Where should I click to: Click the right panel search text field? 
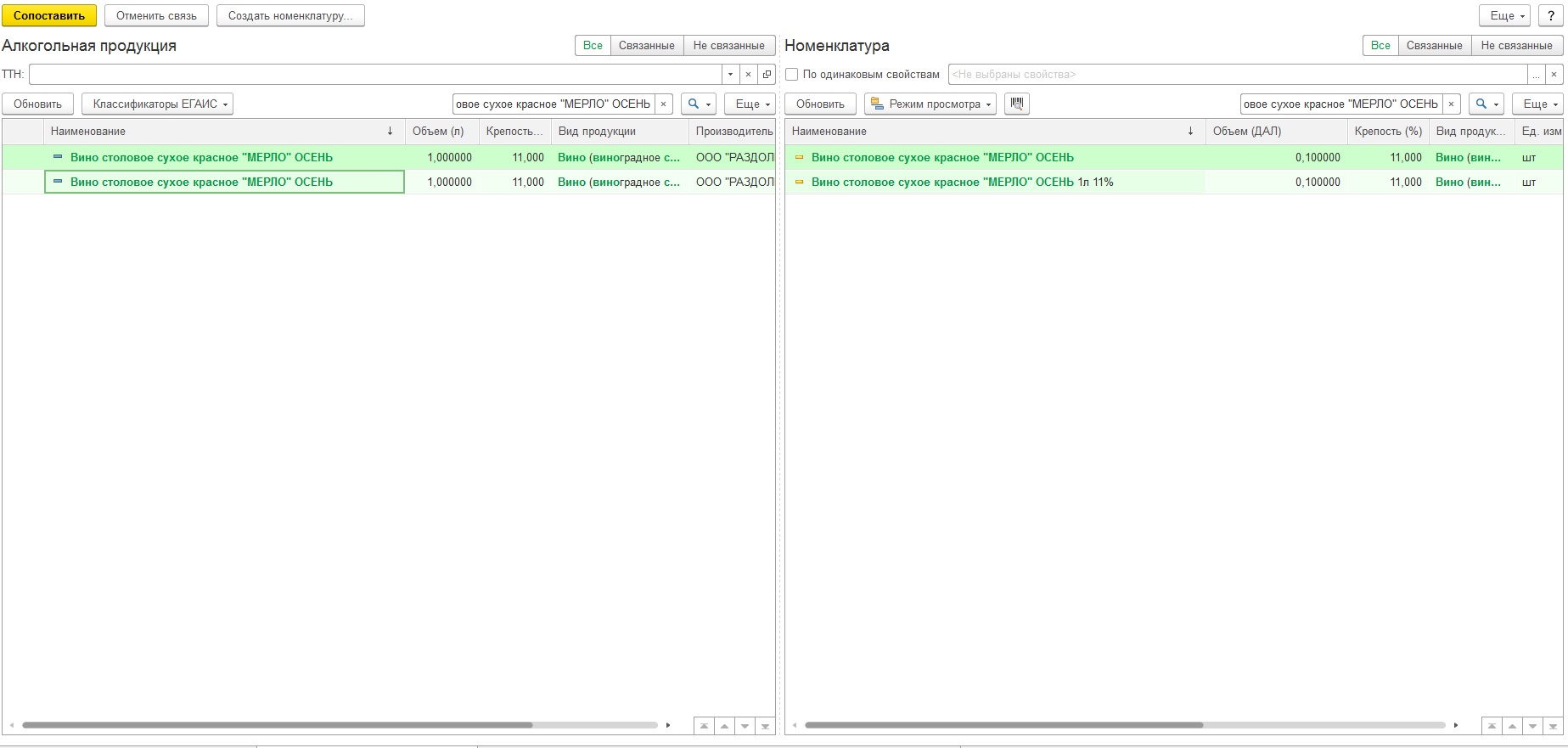1341,104
